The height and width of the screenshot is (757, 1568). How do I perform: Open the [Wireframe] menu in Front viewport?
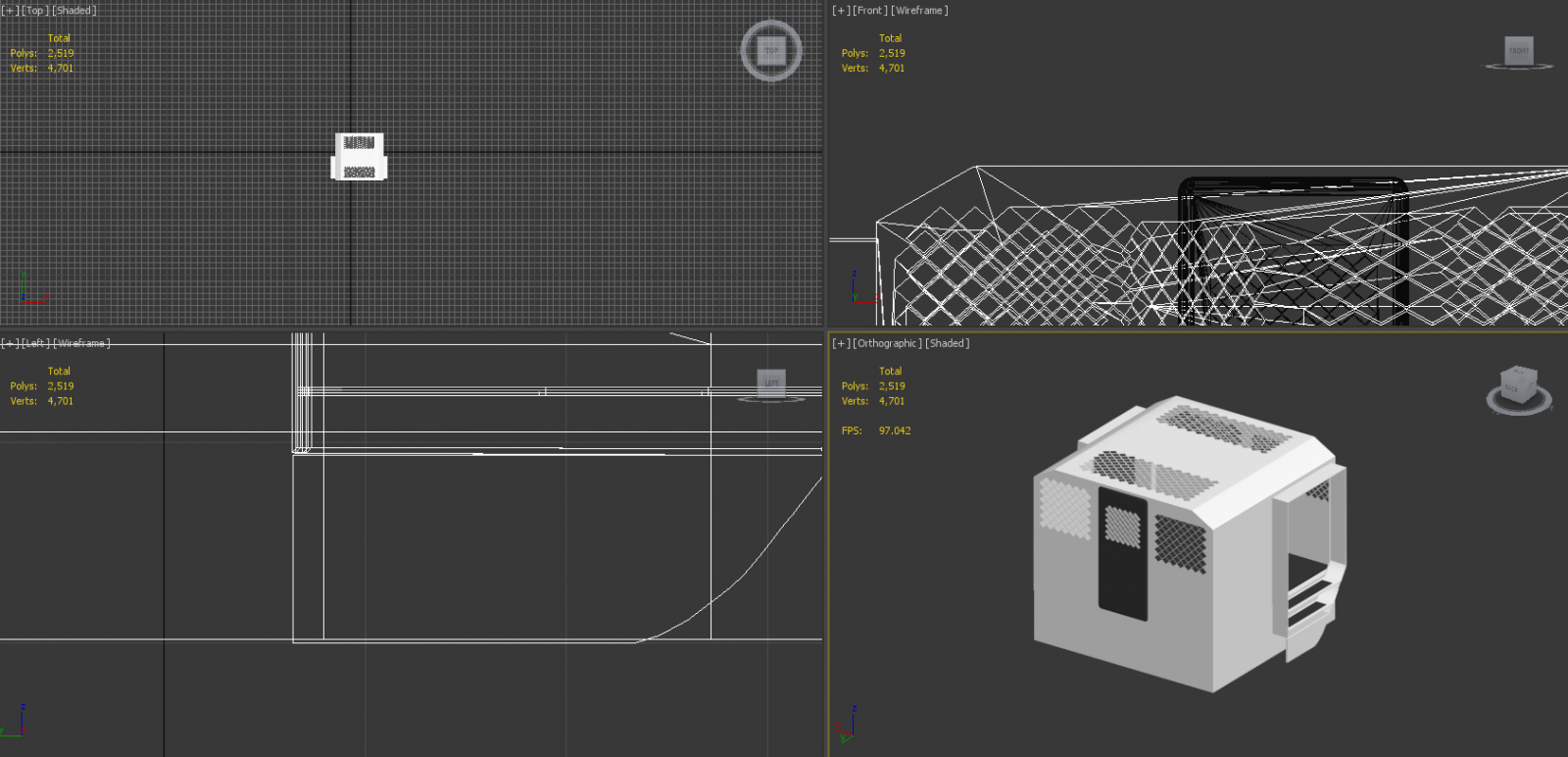[919, 11]
